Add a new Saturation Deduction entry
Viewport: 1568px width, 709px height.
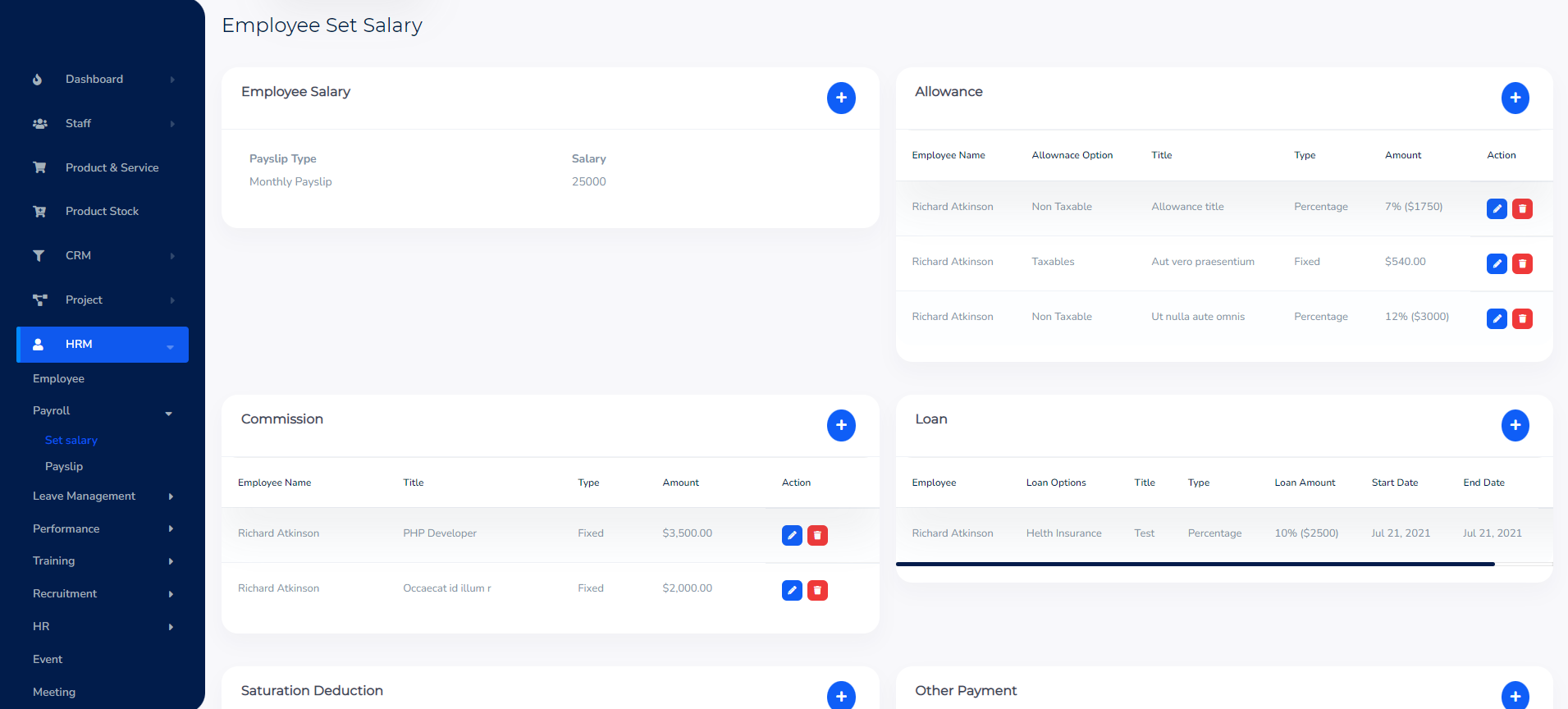pyautogui.click(x=841, y=695)
